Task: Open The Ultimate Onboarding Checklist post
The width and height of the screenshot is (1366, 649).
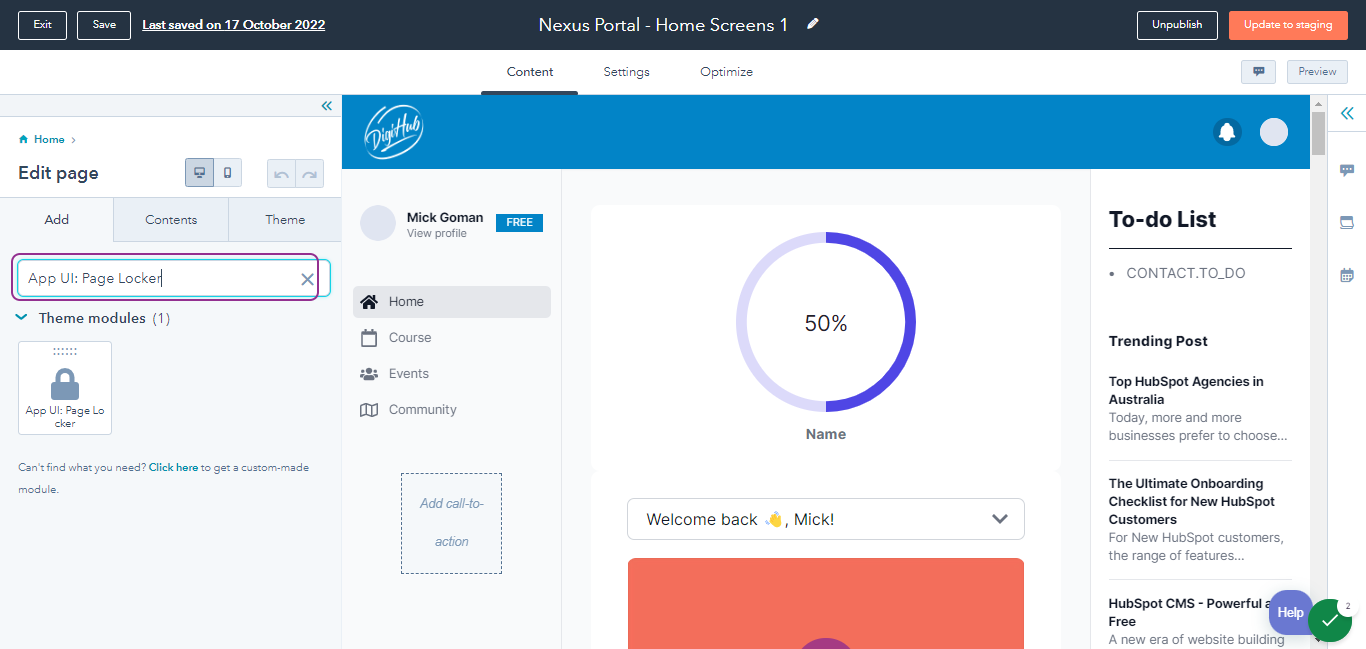Action: coord(1192,501)
